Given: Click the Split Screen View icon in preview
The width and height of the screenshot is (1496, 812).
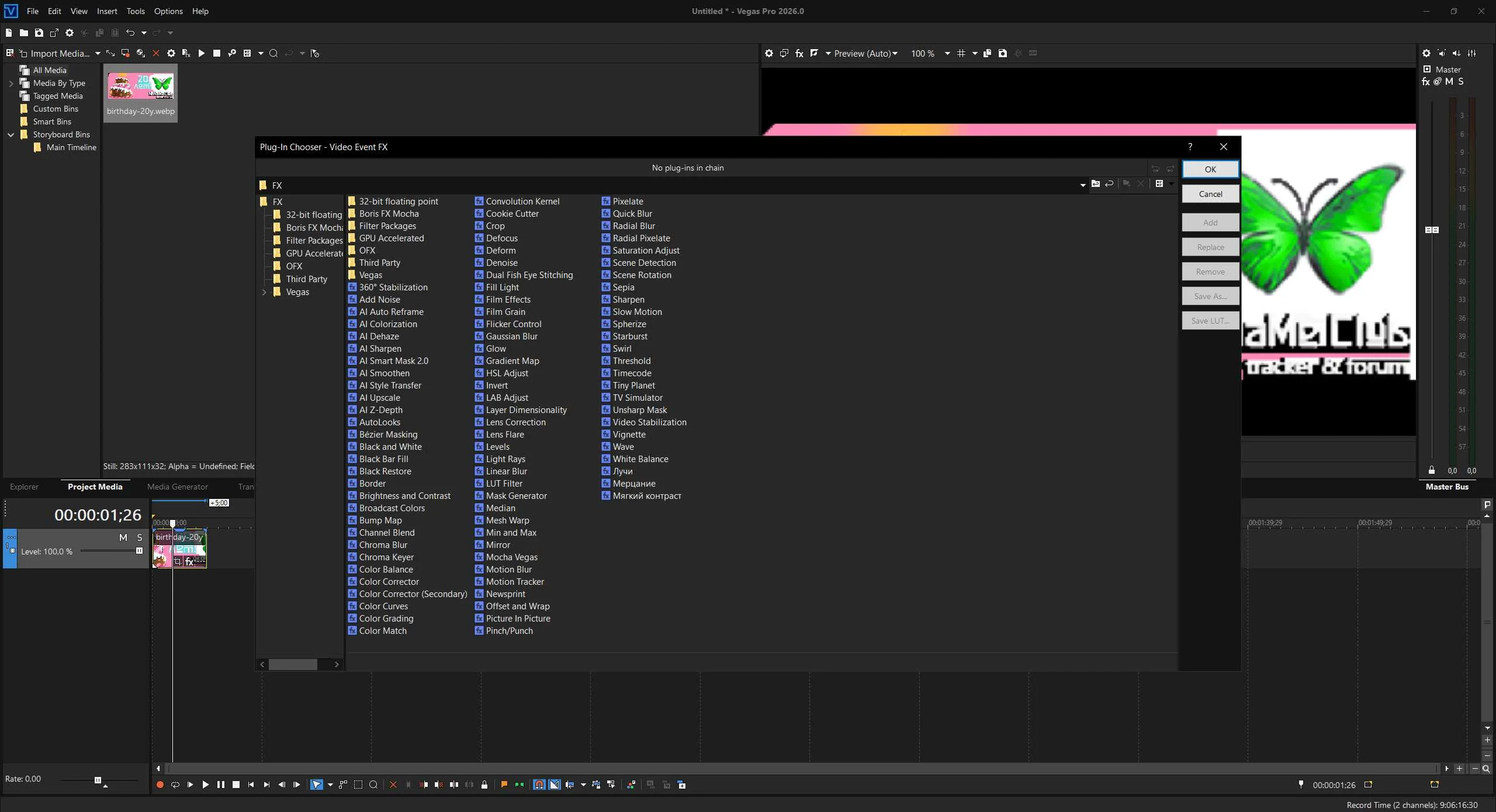Looking at the screenshot, I should pos(815,53).
